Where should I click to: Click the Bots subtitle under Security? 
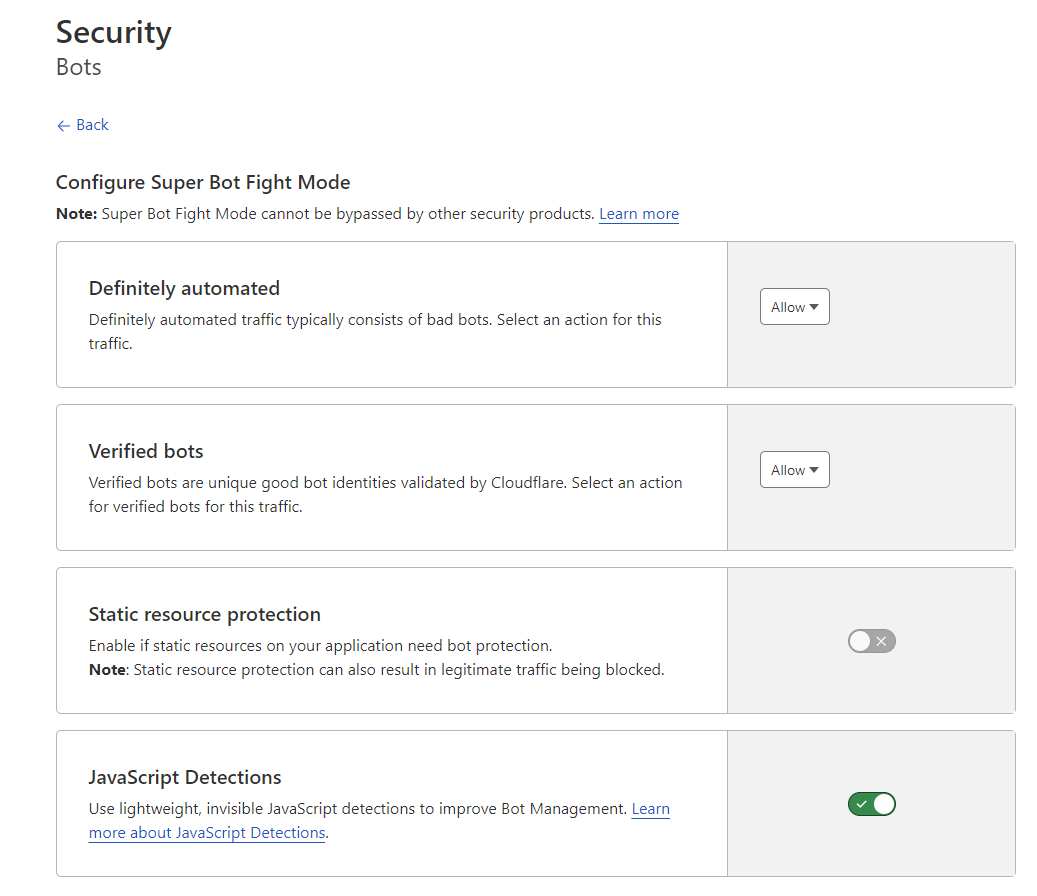[x=78, y=68]
